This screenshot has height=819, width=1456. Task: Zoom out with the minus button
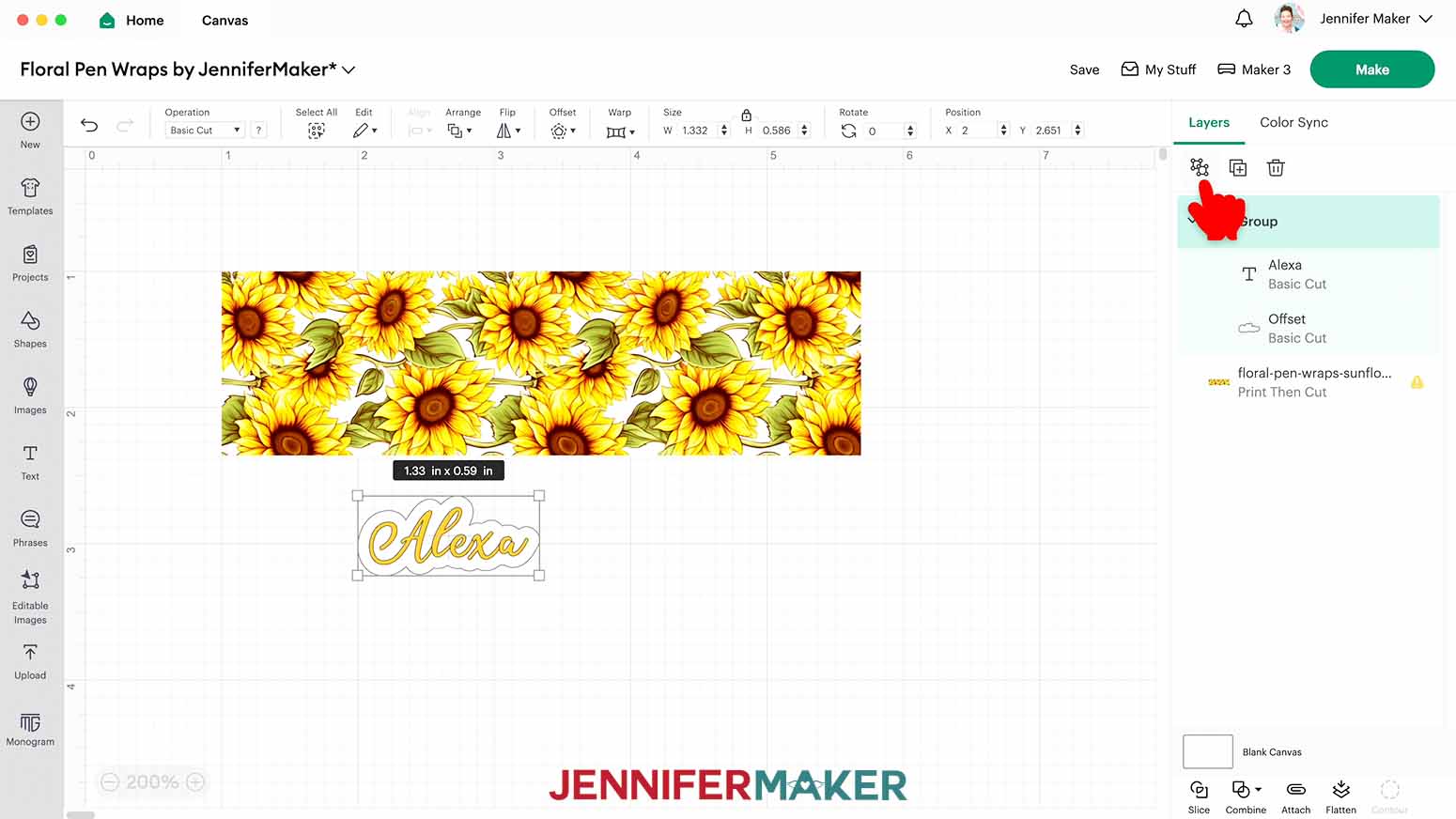coord(110,781)
